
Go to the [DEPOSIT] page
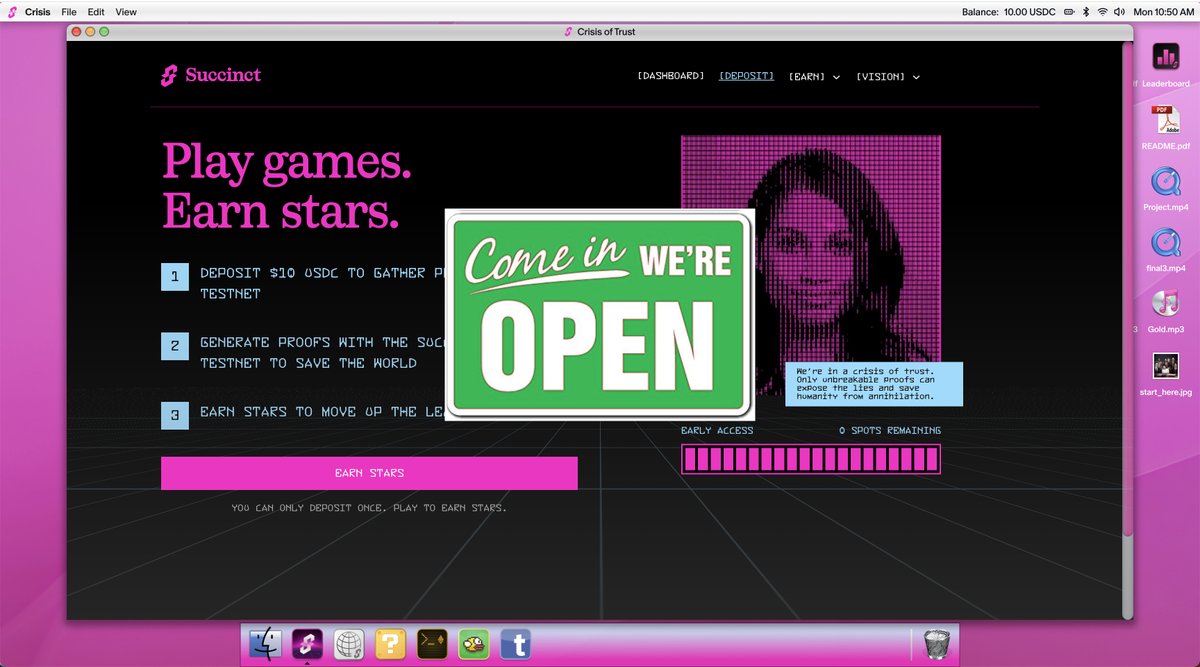tap(746, 76)
